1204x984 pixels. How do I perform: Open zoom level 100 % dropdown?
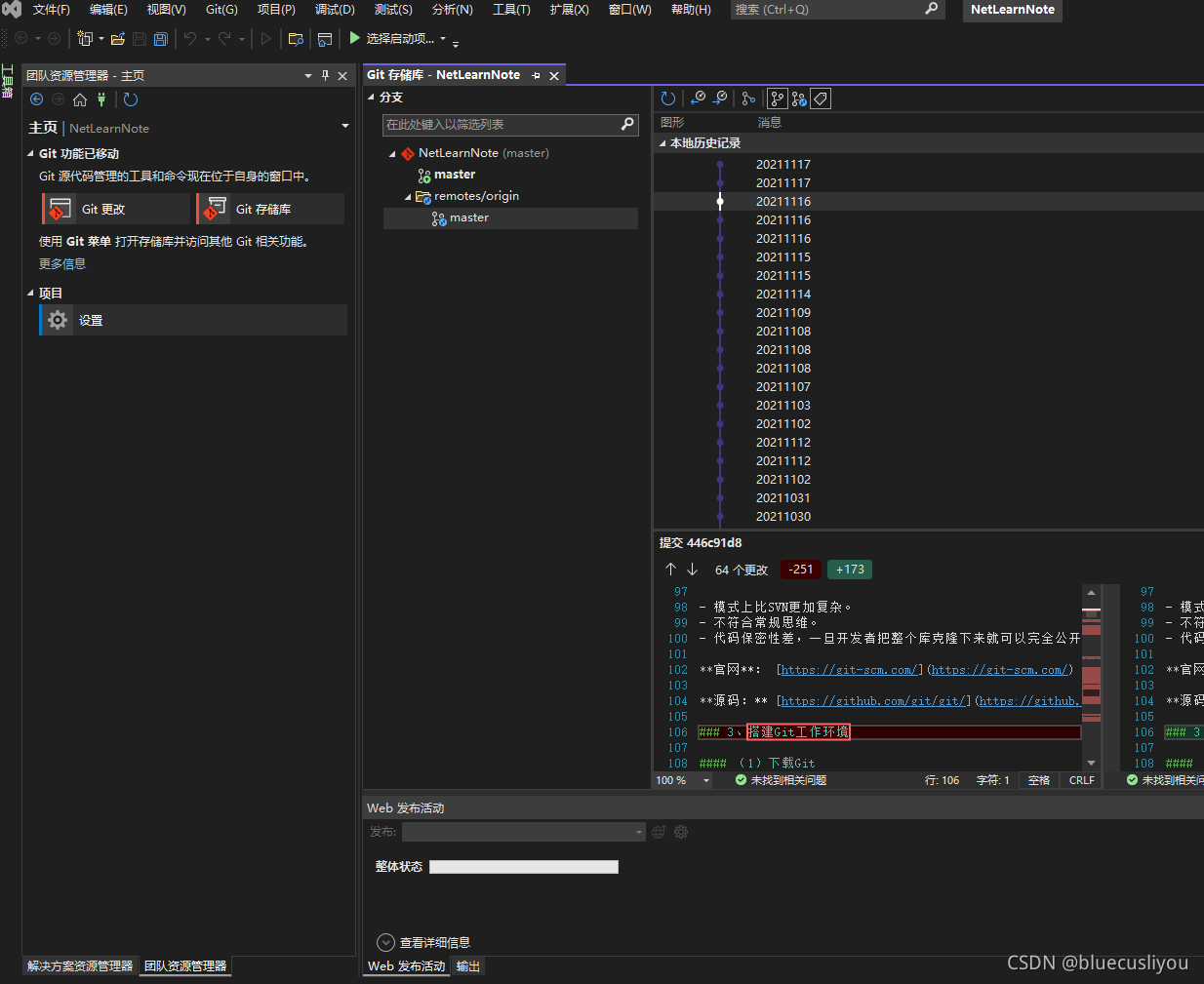coord(706,780)
